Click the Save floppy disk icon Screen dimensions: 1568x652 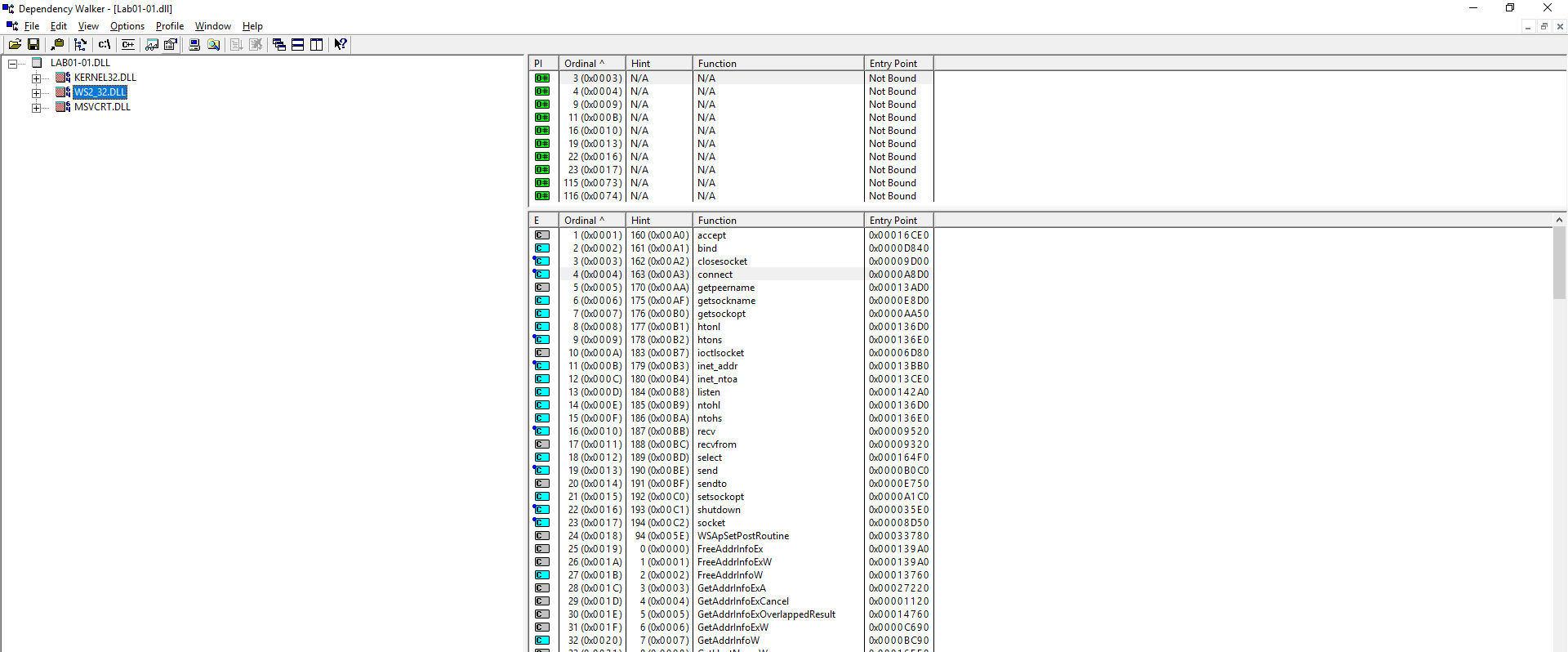33,45
